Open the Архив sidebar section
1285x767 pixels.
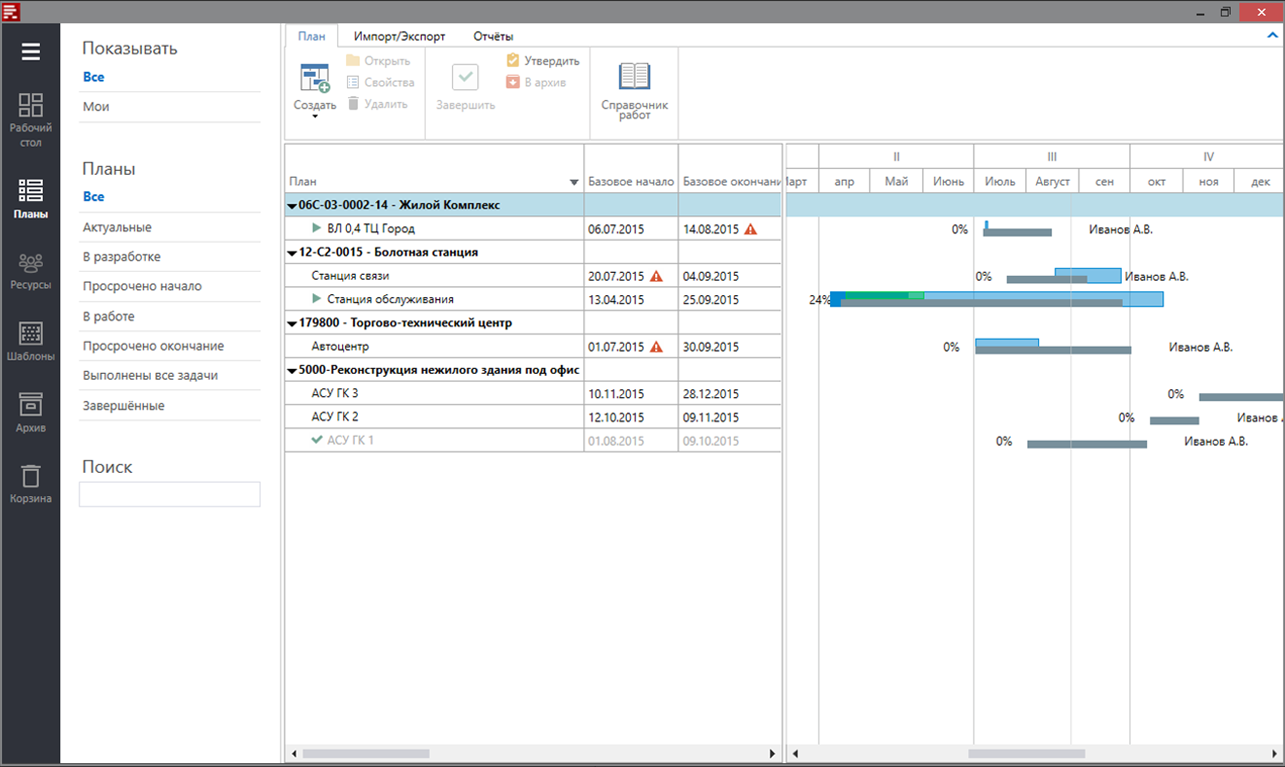click(31, 413)
